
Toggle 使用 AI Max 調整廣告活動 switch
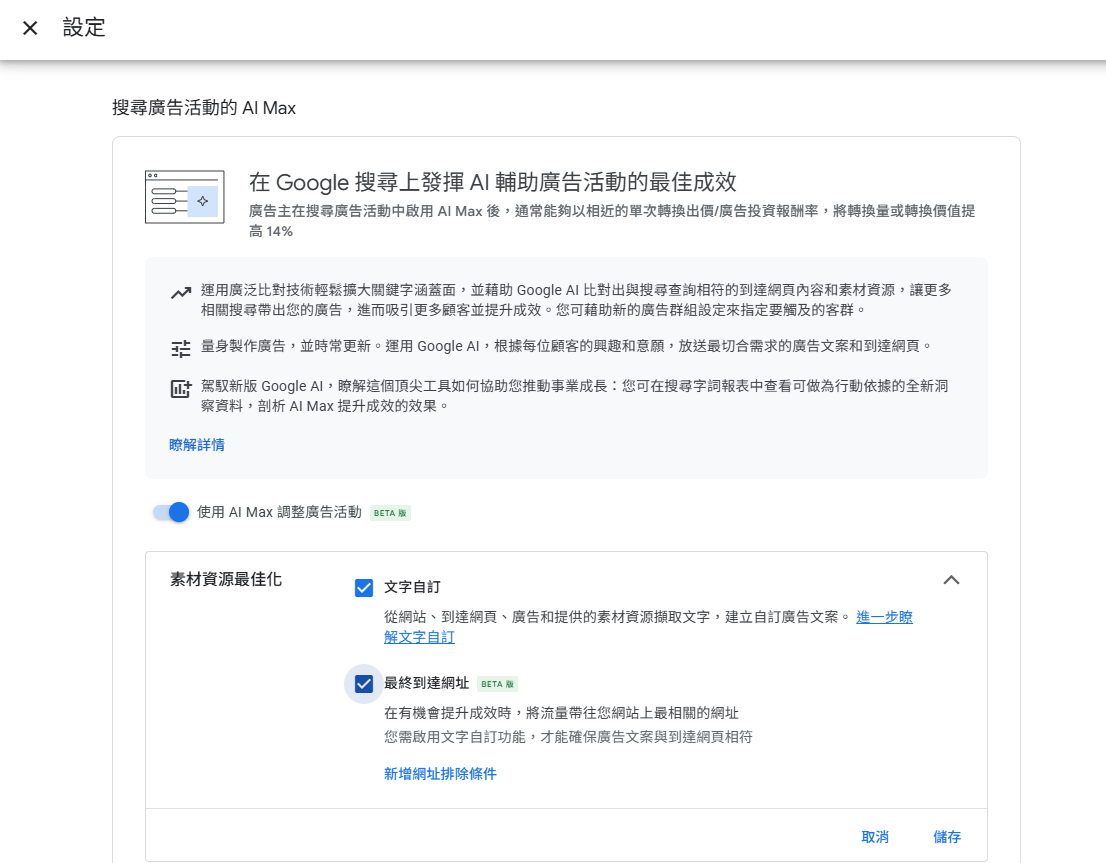pyautogui.click(x=171, y=512)
